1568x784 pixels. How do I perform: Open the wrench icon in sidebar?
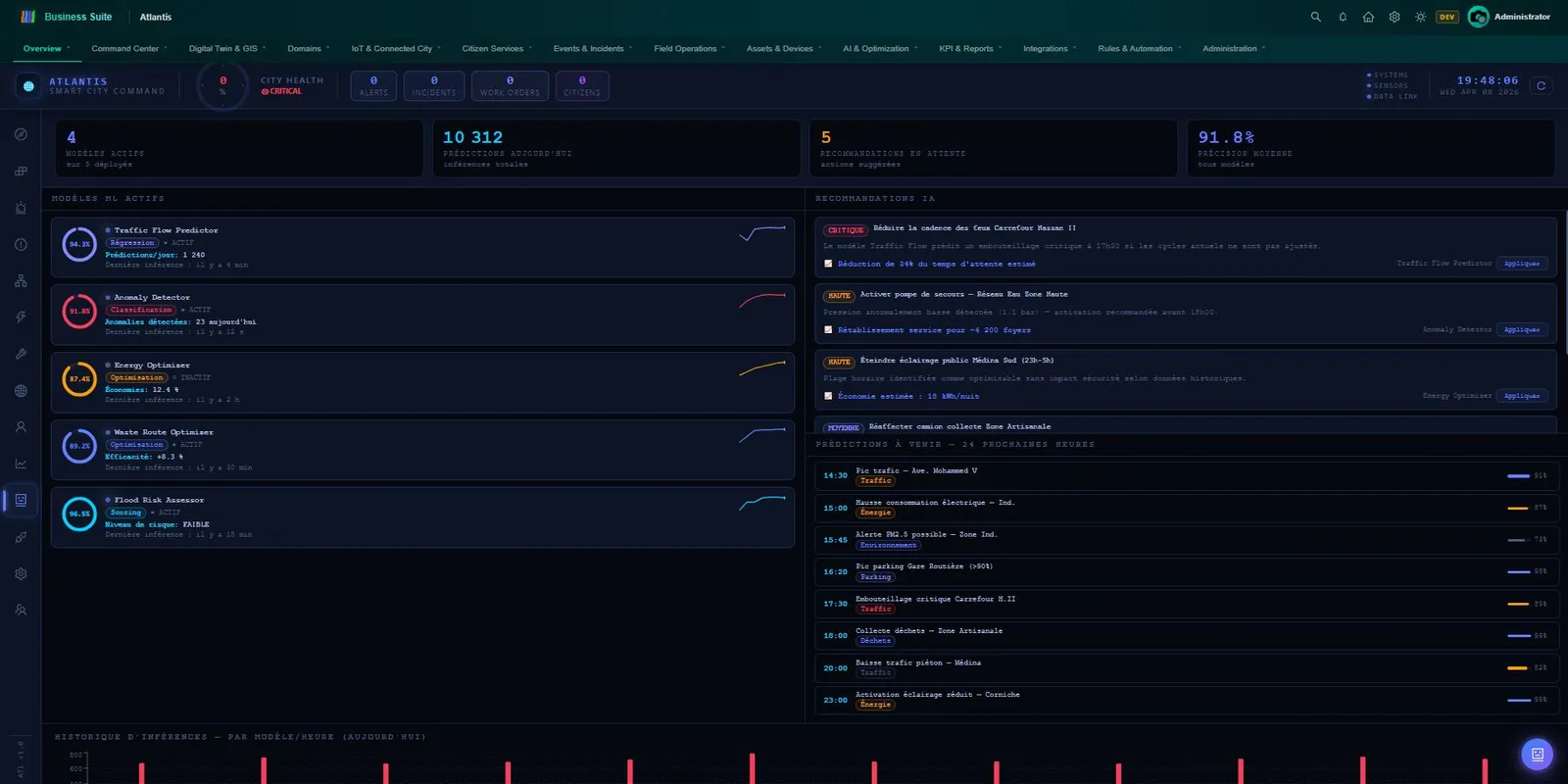coord(21,354)
